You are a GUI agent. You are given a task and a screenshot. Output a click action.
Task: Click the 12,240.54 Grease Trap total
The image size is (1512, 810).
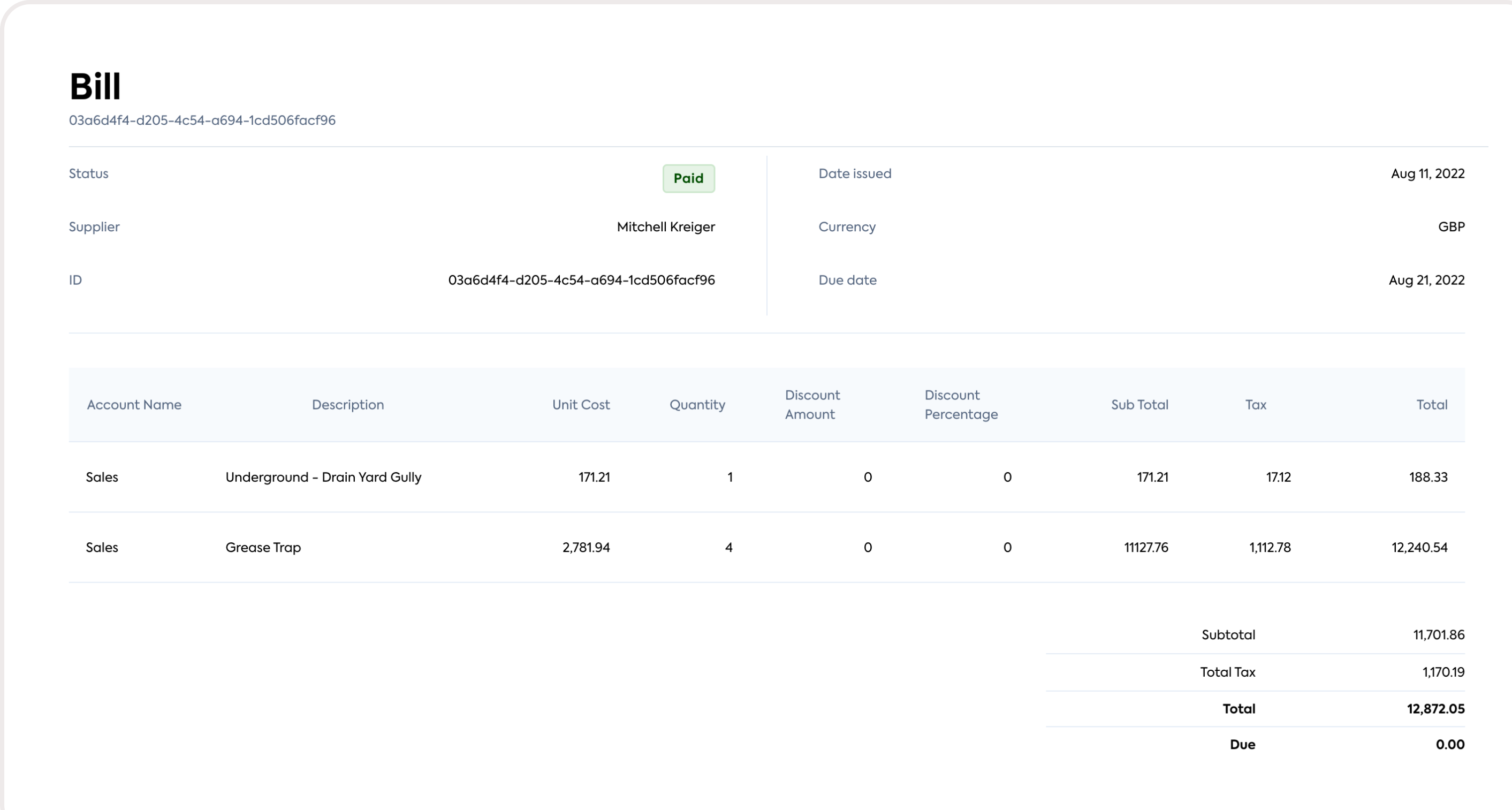[x=1419, y=548]
